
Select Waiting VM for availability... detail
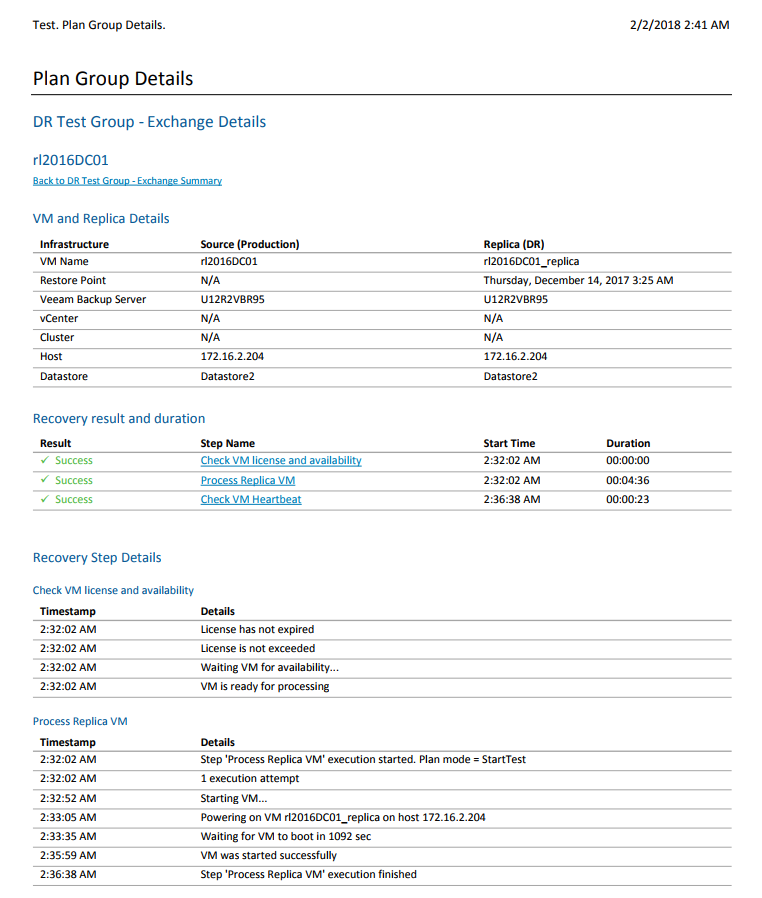[269, 667]
